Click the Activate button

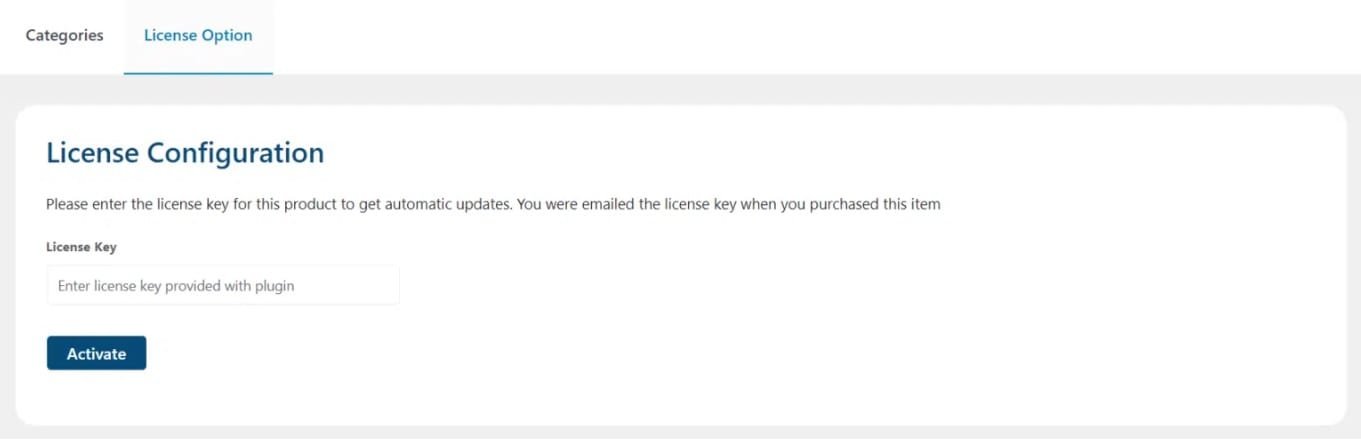[96, 353]
